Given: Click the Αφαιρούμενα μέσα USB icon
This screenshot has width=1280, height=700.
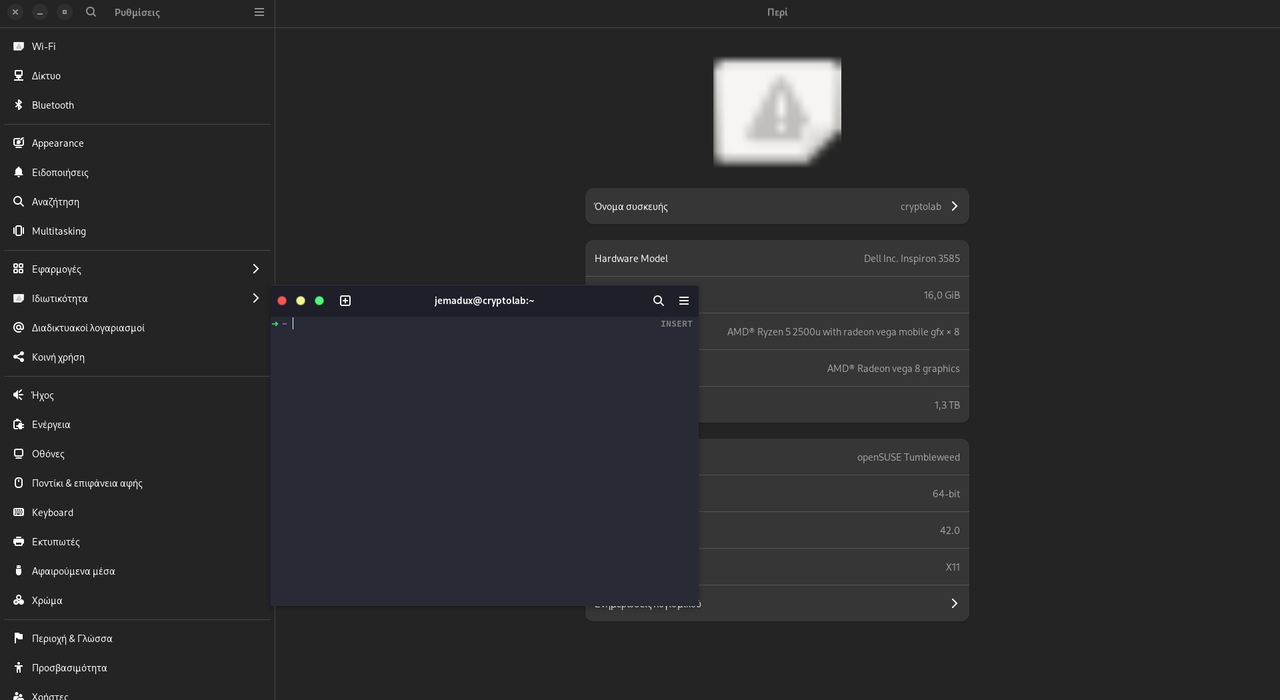Looking at the screenshot, I should [x=18, y=571].
